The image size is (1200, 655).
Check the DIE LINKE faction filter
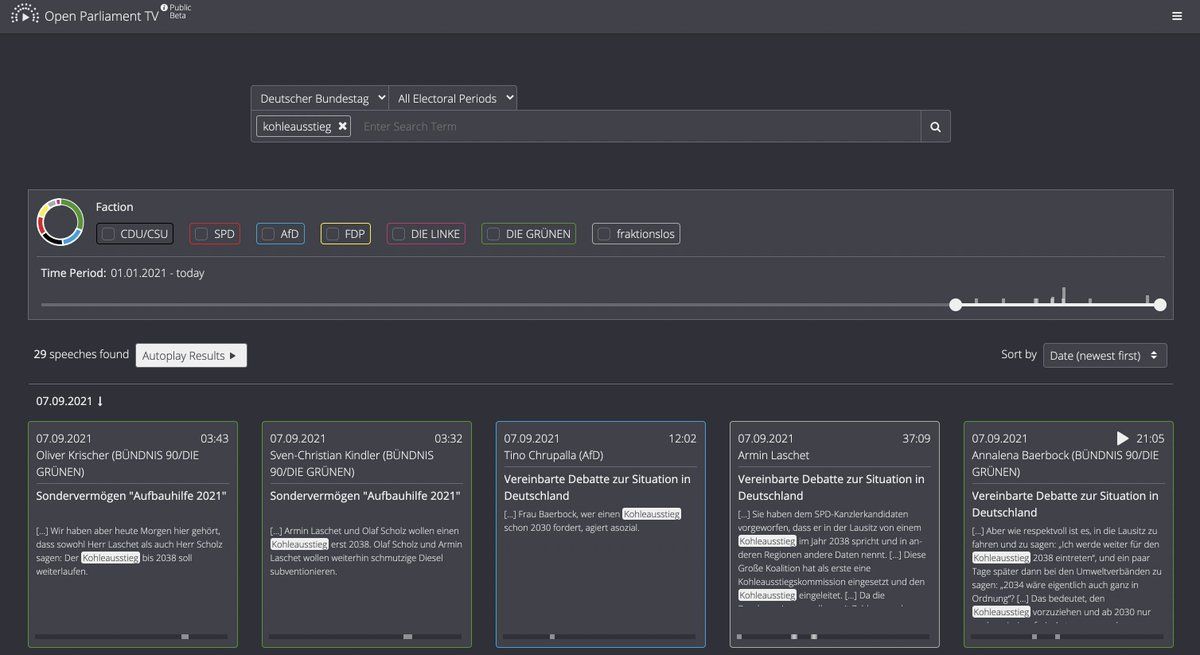pyautogui.click(x=398, y=234)
